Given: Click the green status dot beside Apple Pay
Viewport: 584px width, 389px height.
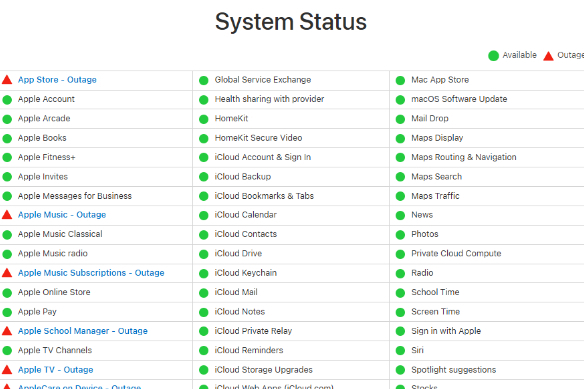Looking at the screenshot, I should click(x=7, y=312).
